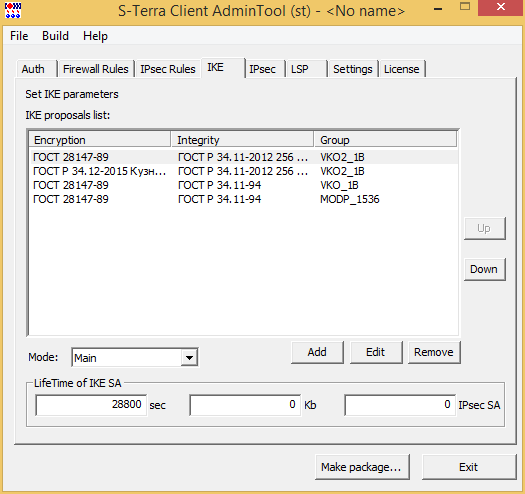Sort by Integrity column header
This screenshot has width=525, height=494.
pos(242,140)
